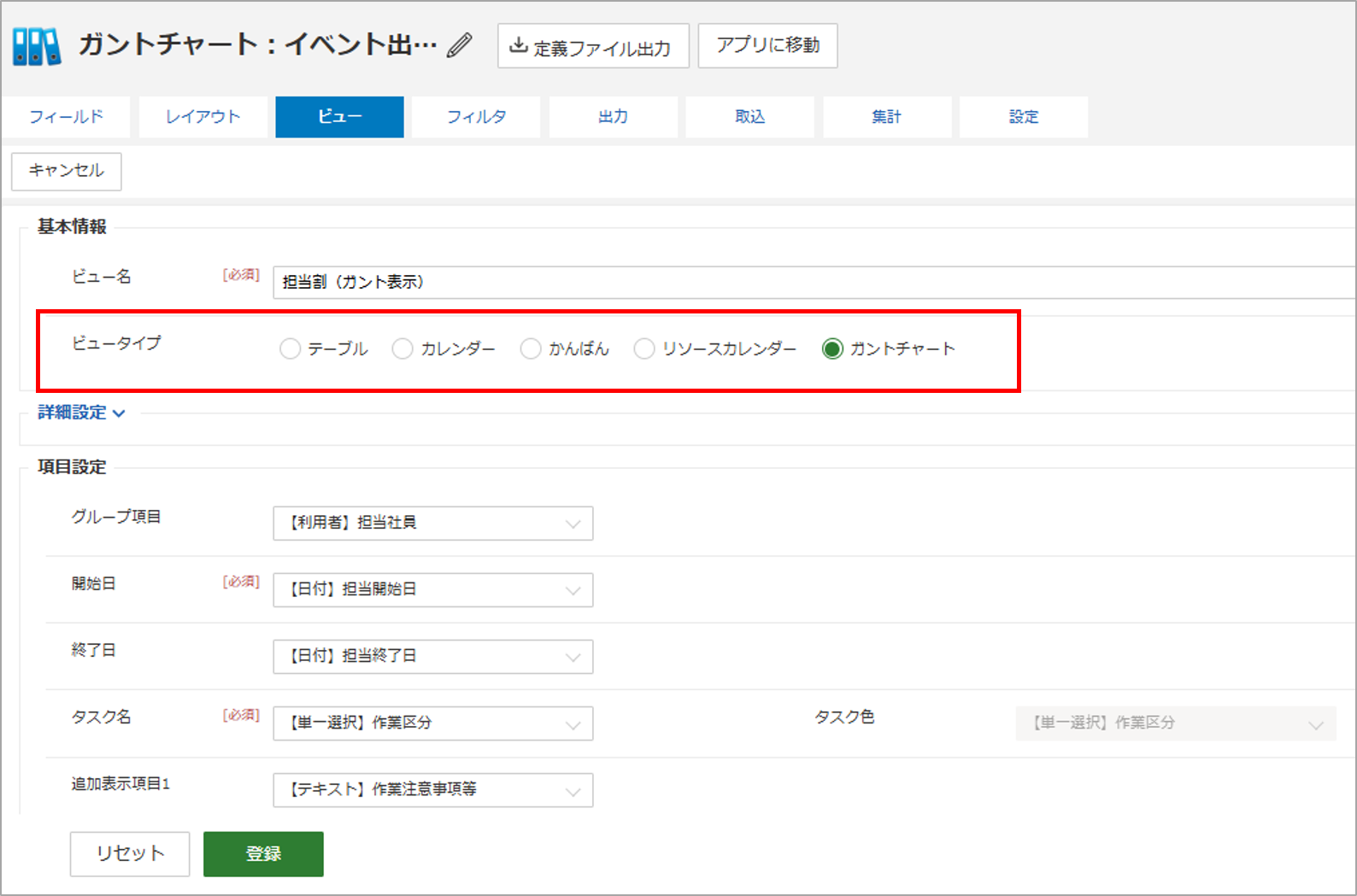The image size is (1357, 896).
Task: Choose the かんばん view type
Action: click(531, 348)
